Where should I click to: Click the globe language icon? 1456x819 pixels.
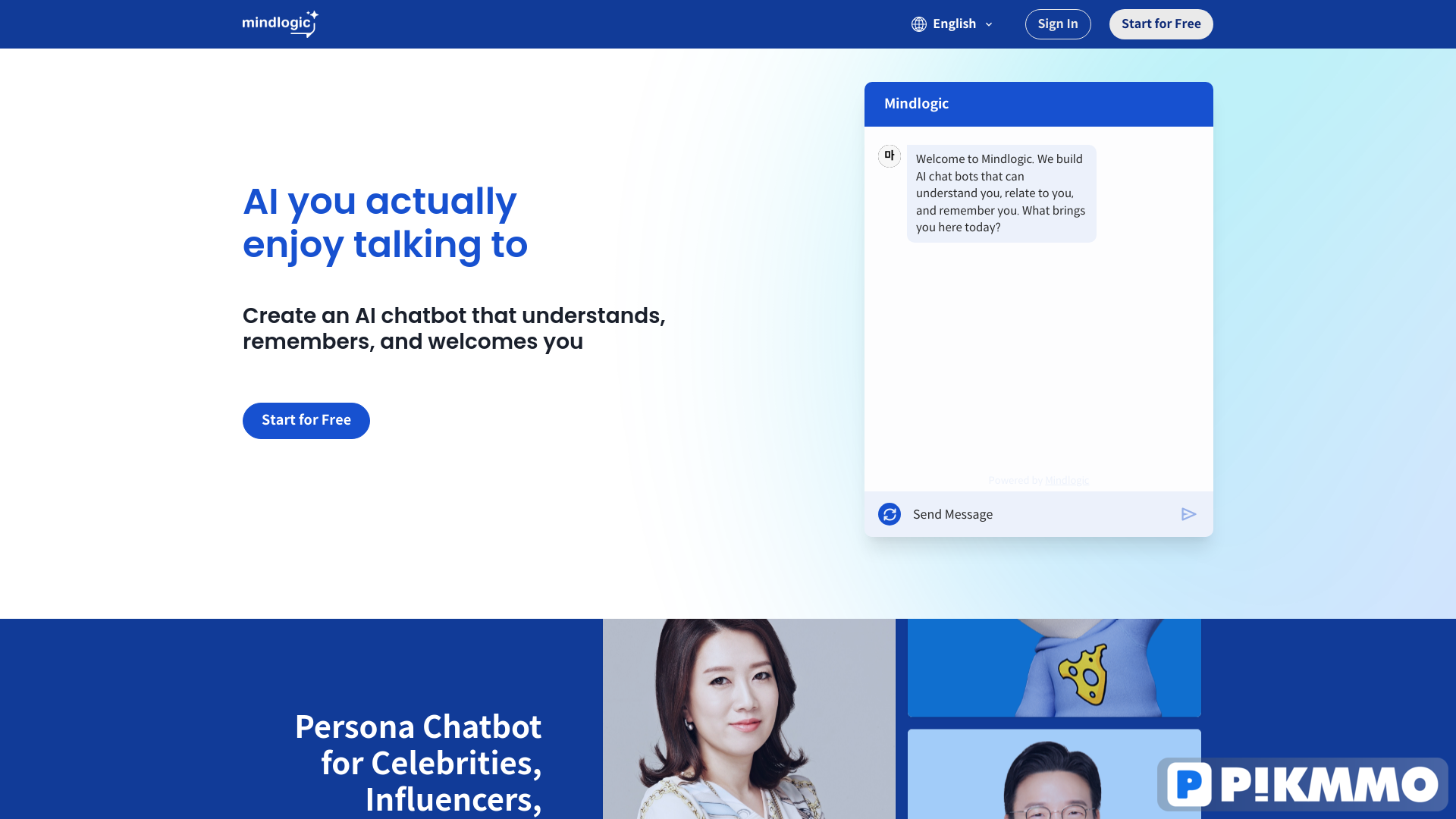click(919, 24)
